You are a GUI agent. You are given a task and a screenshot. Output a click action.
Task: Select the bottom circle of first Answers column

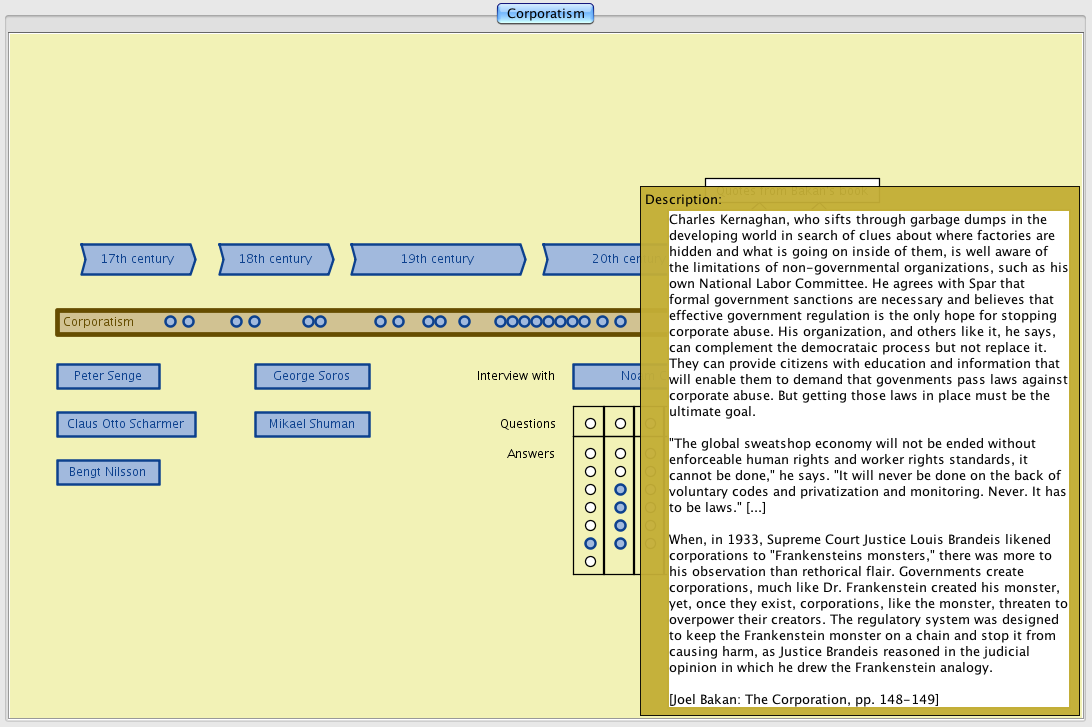pyautogui.click(x=590, y=561)
